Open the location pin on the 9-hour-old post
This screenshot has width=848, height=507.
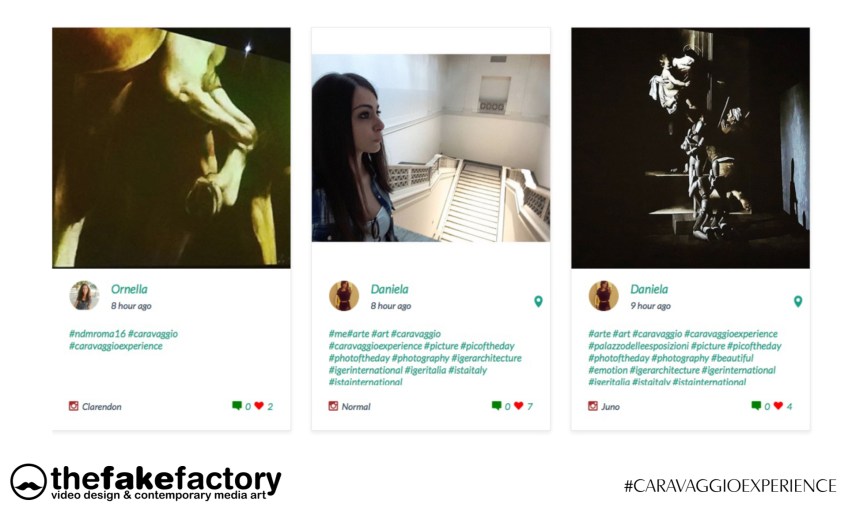pyautogui.click(x=798, y=301)
